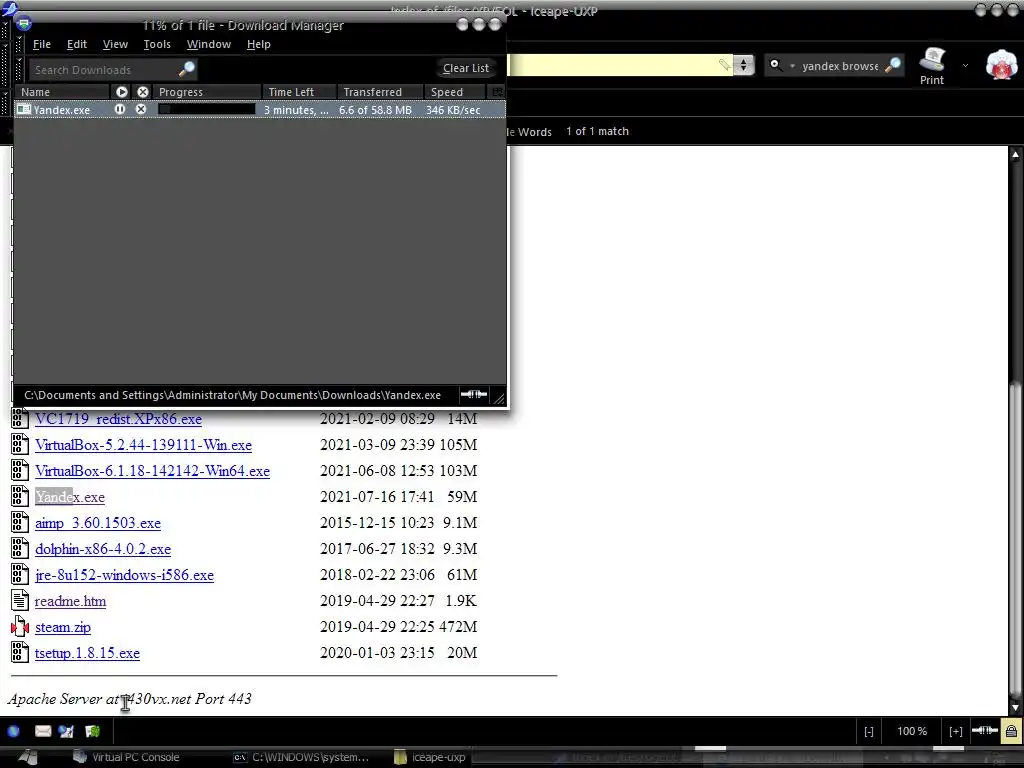Open the Window menu in Download Manager
1024x768 pixels.
(208, 44)
